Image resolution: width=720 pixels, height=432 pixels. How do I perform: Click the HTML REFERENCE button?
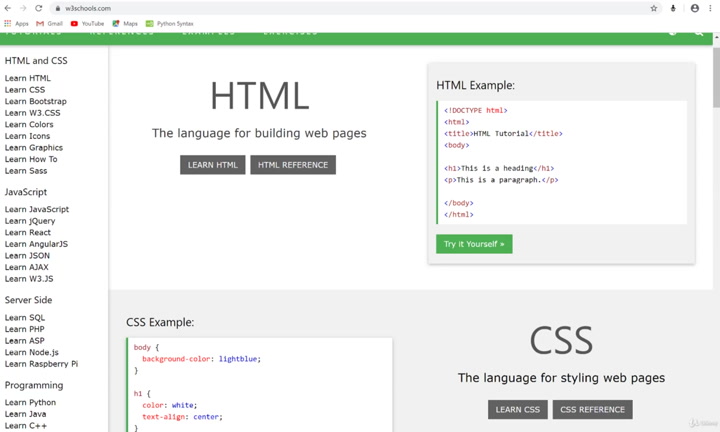293,165
